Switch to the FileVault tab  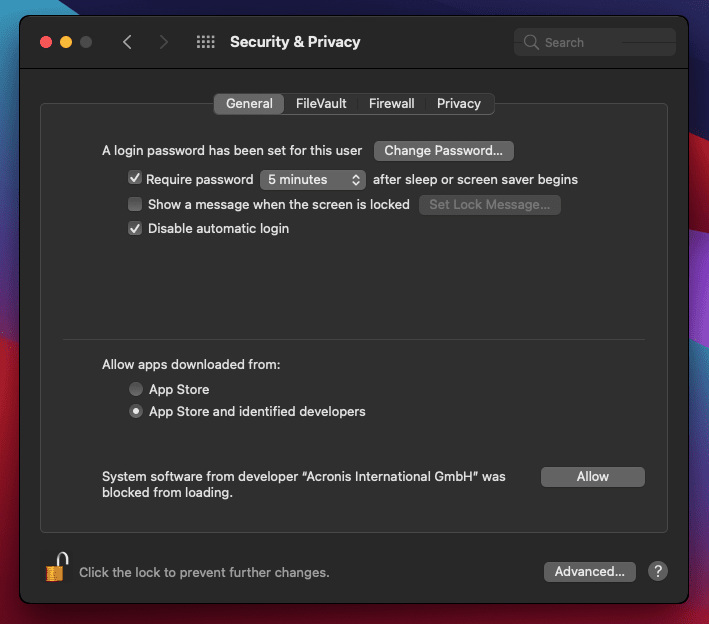tap(321, 103)
